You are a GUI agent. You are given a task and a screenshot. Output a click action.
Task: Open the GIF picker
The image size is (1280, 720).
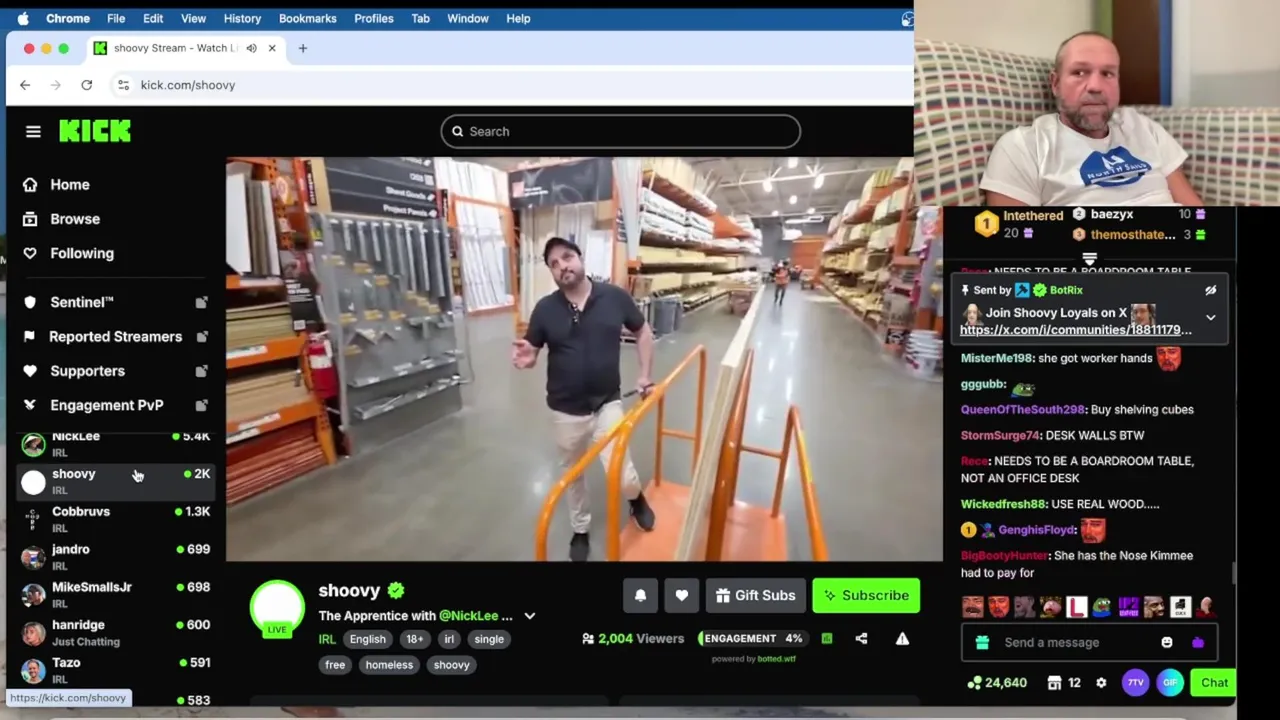pos(1170,683)
